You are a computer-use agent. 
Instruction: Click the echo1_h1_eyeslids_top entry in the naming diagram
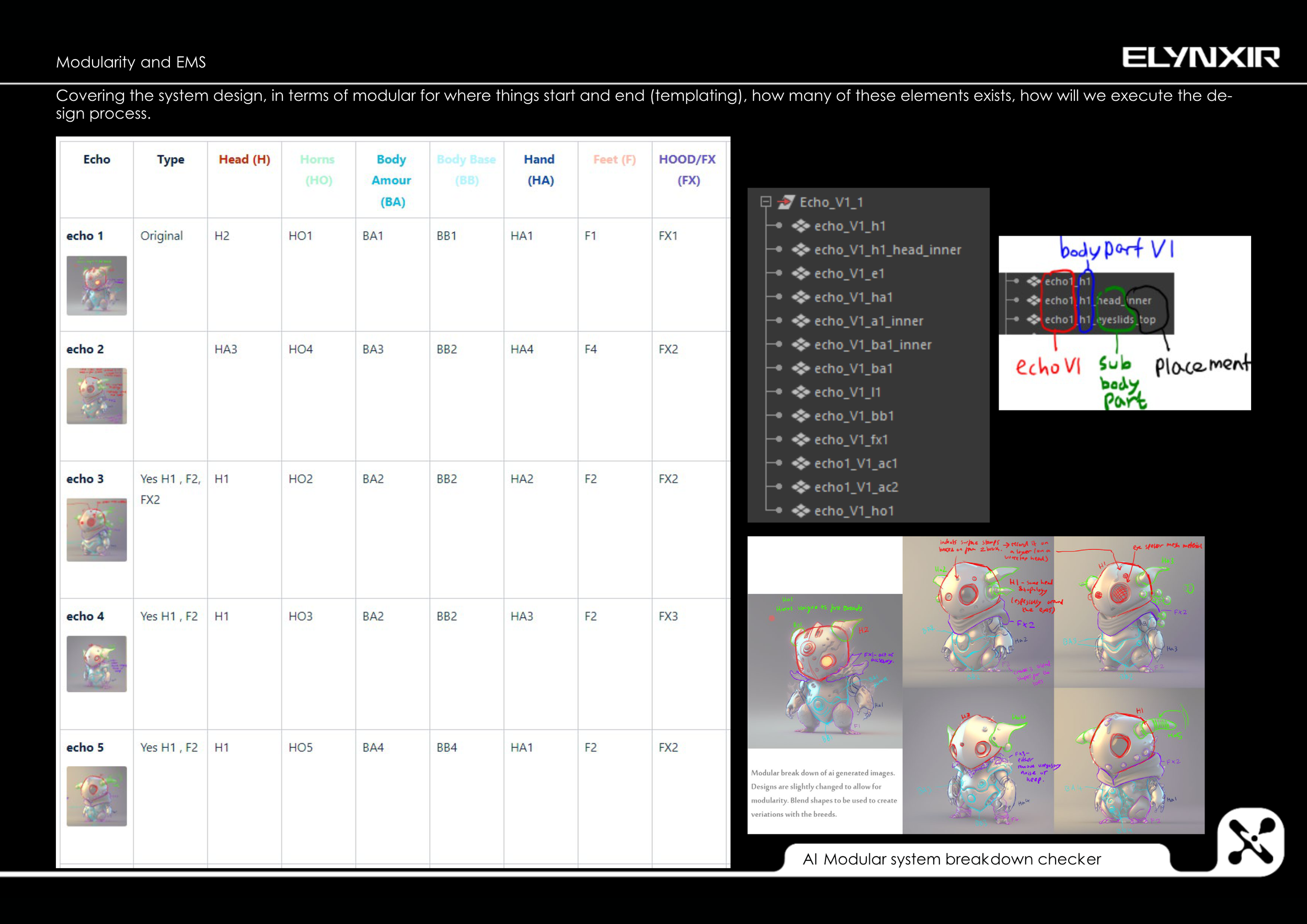1099,320
